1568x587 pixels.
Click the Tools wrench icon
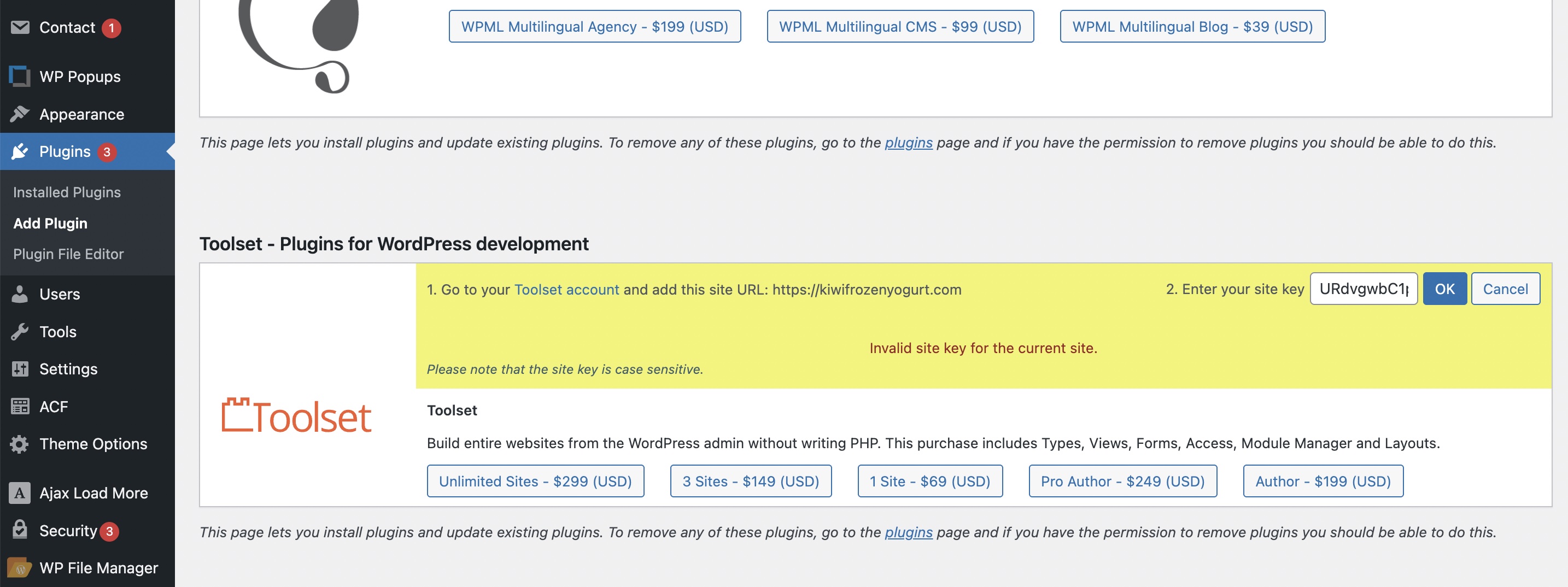tap(20, 332)
